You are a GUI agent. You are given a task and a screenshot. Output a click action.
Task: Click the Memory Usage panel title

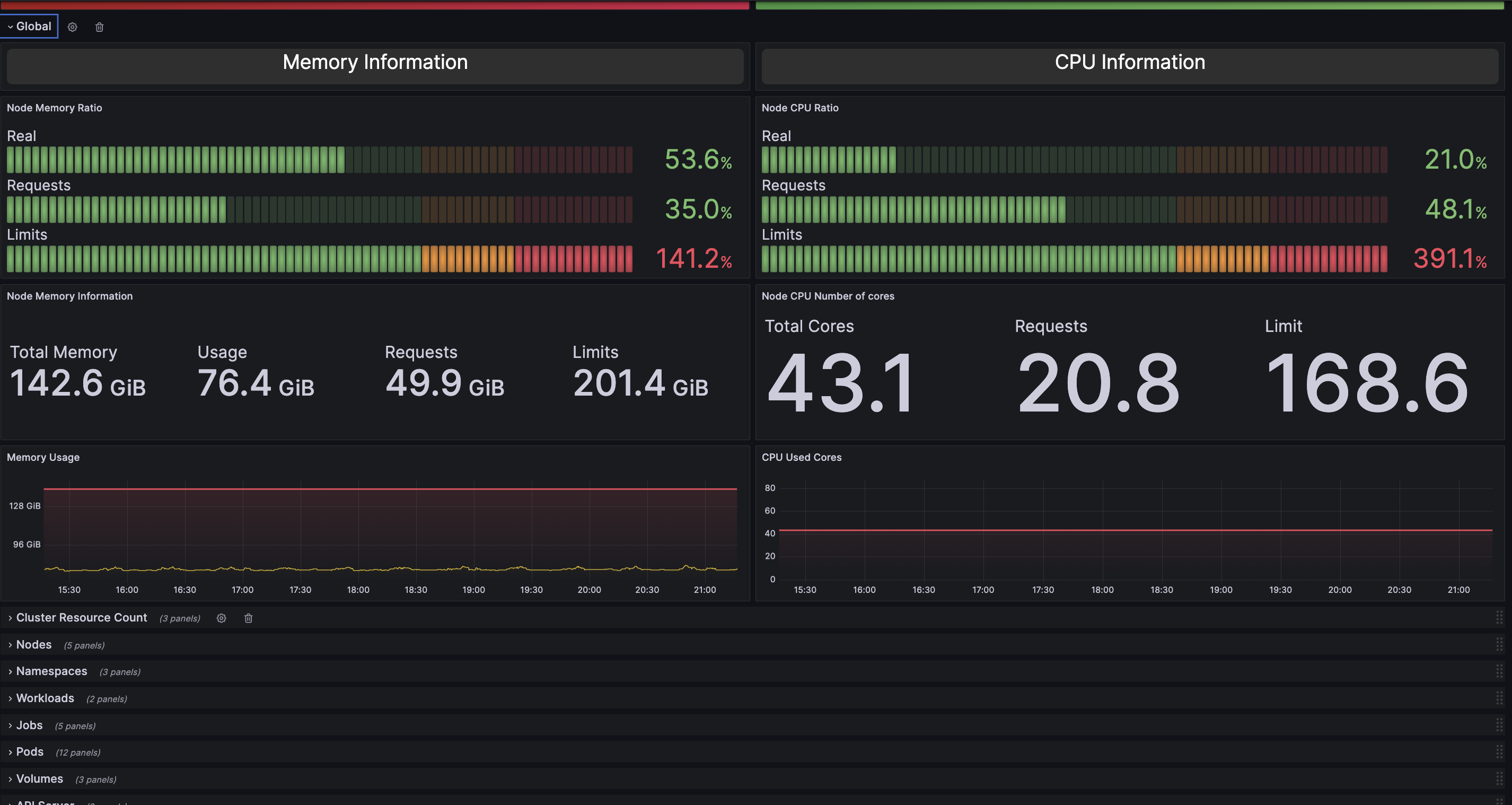point(43,458)
